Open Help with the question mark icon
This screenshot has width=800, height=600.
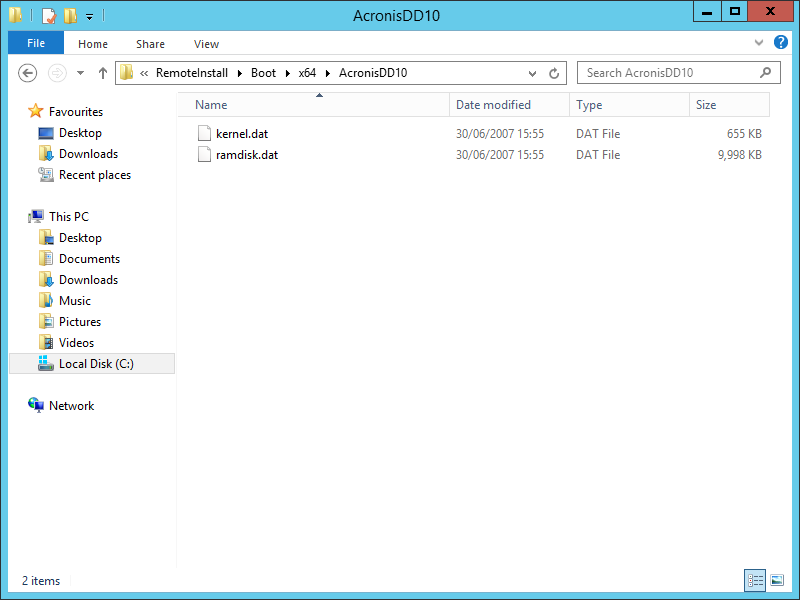point(781,42)
